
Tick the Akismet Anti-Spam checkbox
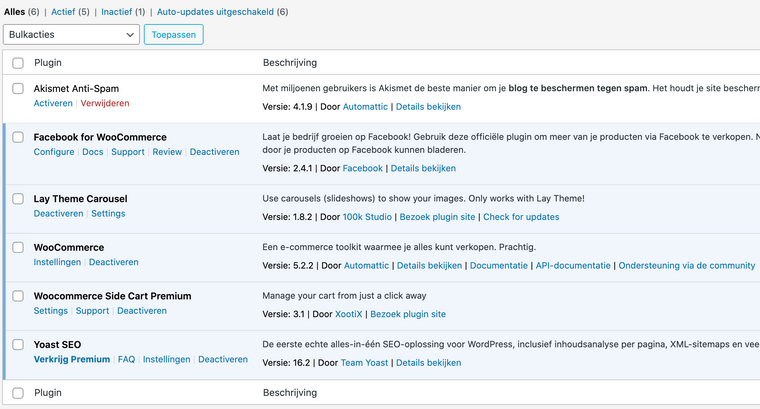(x=18, y=89)
